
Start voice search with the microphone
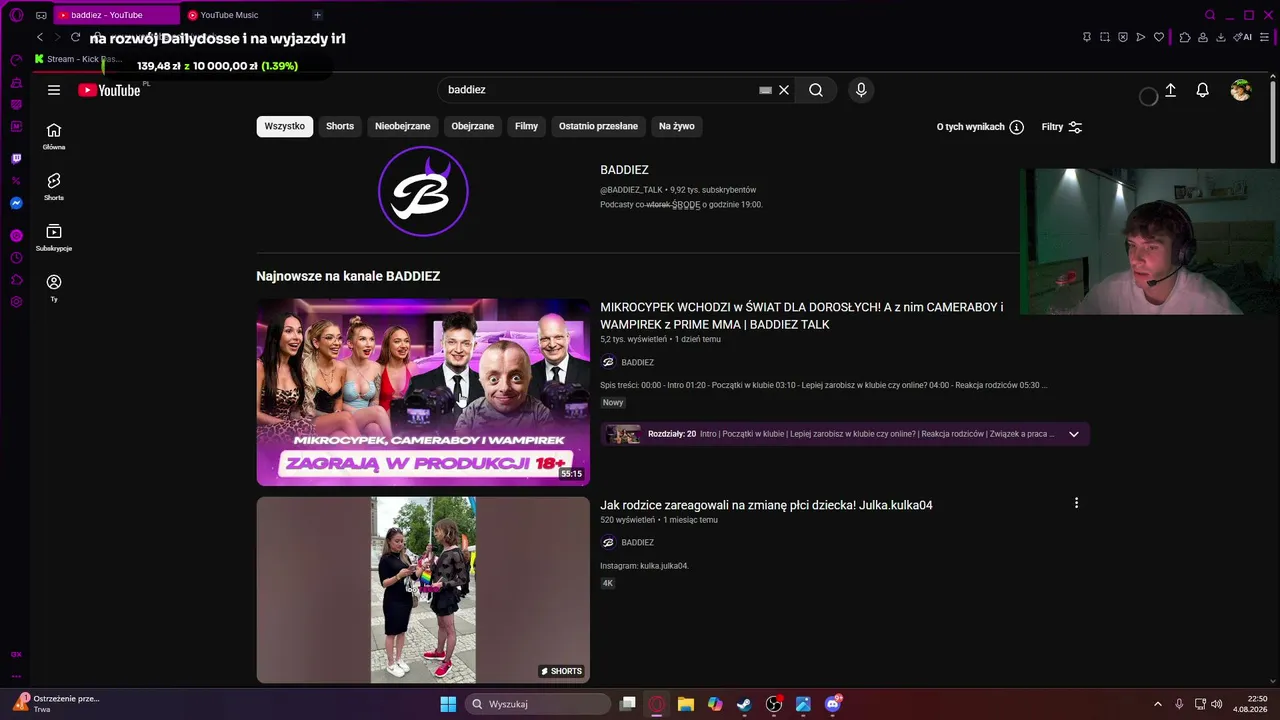(x=861, y=90)
